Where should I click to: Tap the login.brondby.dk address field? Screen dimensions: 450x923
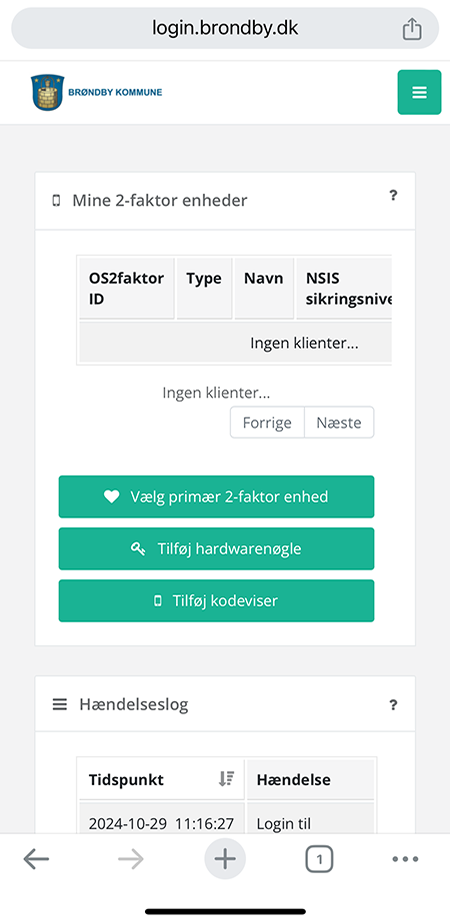[x=225, y=28]
